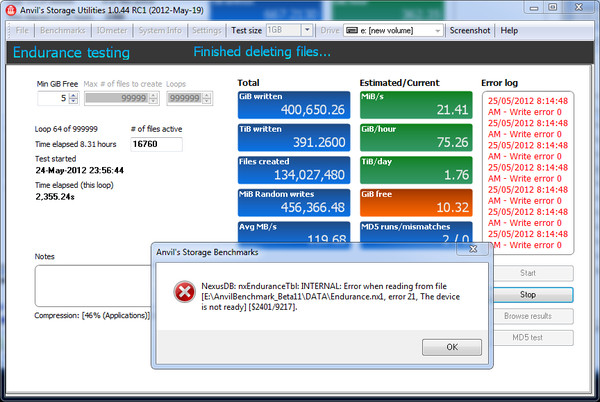Viewport: 600px width, 402px height.
Task: Click the 'Time elapsed 8.31 hours' text
Action: [75, 144]
